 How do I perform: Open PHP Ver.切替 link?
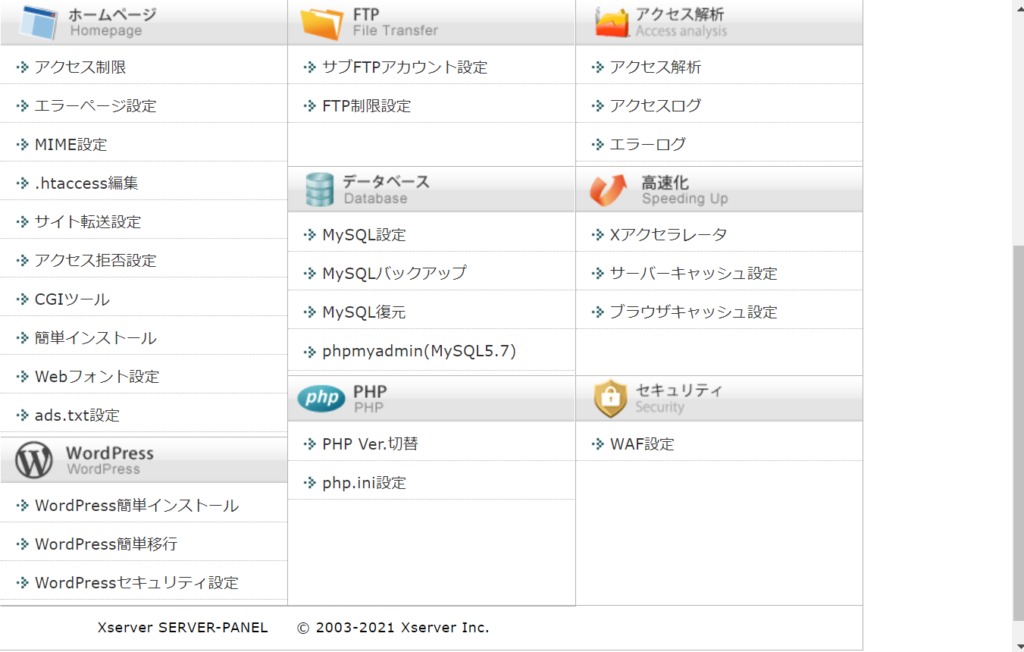pyautogui.click(x=370, y=444)
